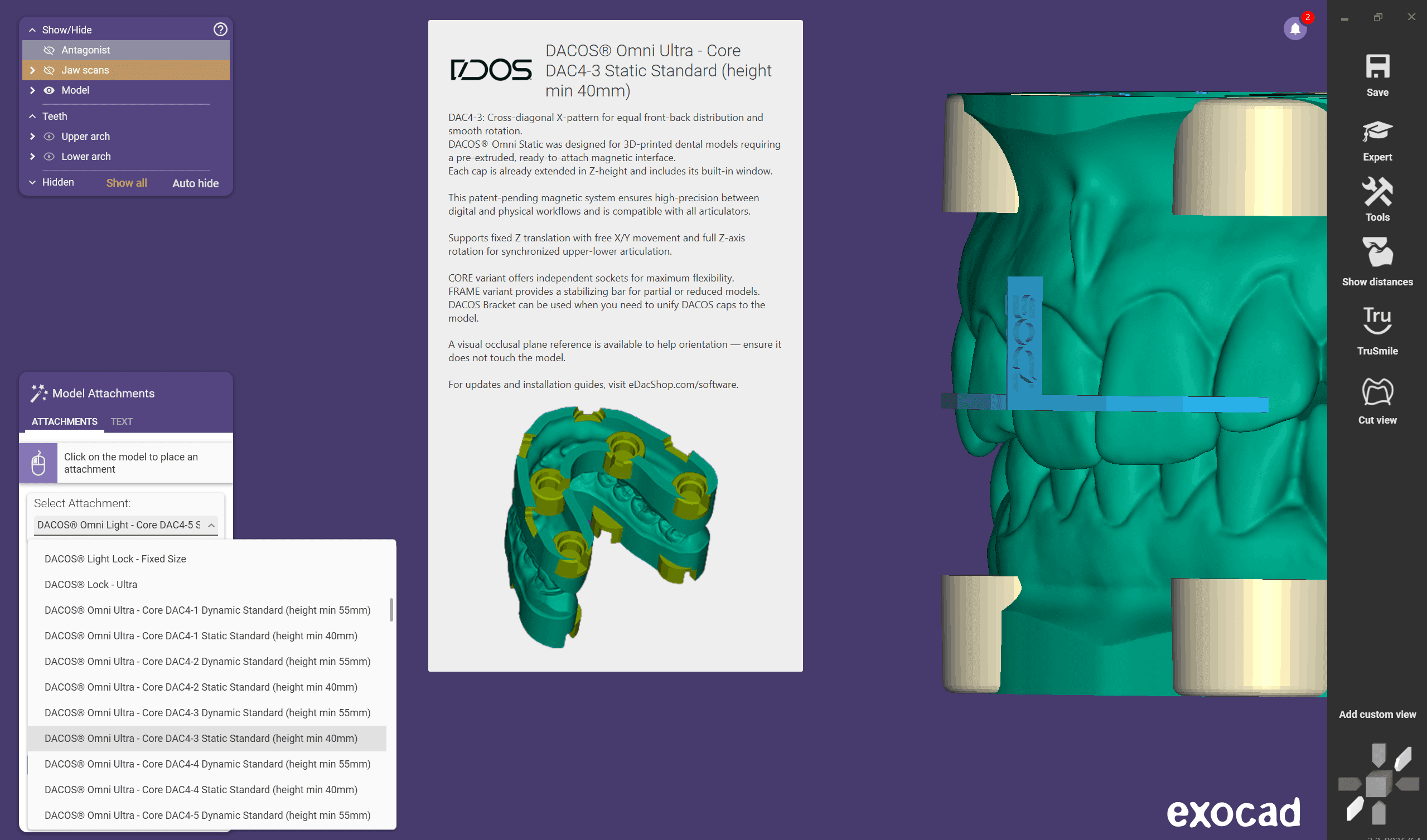This screenshot has height=840, width=1427.
Task: Toggle Model visibility eye icon
Action: tap(49, 90)
